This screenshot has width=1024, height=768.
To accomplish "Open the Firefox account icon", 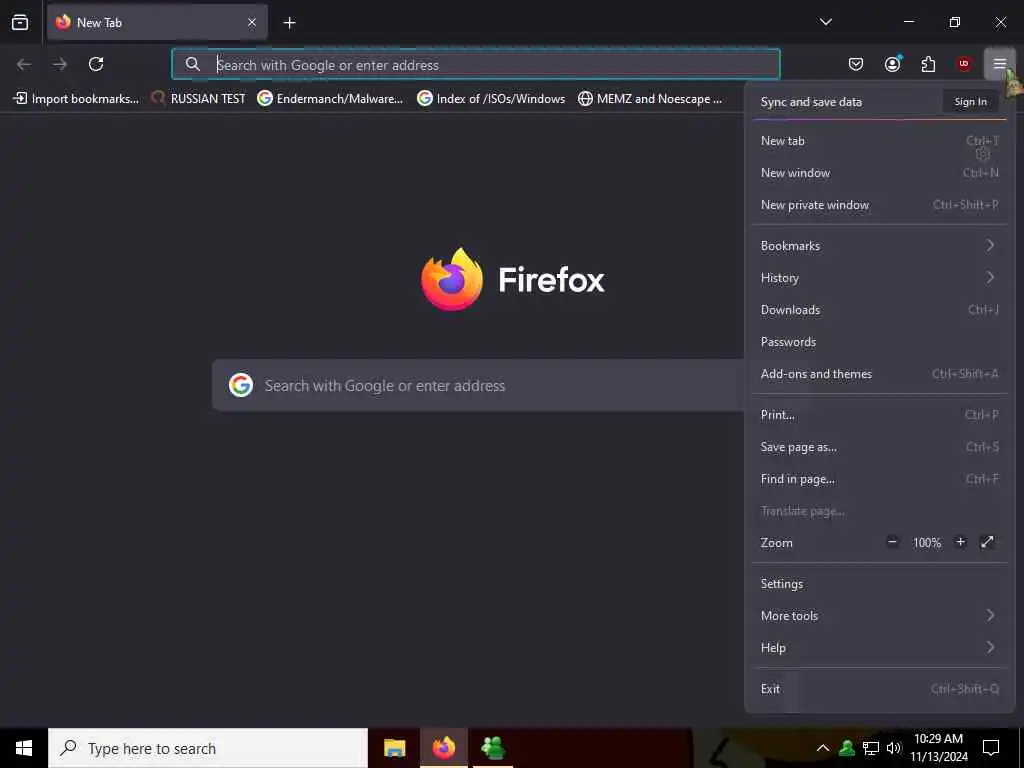I will [x=892, y=64].
